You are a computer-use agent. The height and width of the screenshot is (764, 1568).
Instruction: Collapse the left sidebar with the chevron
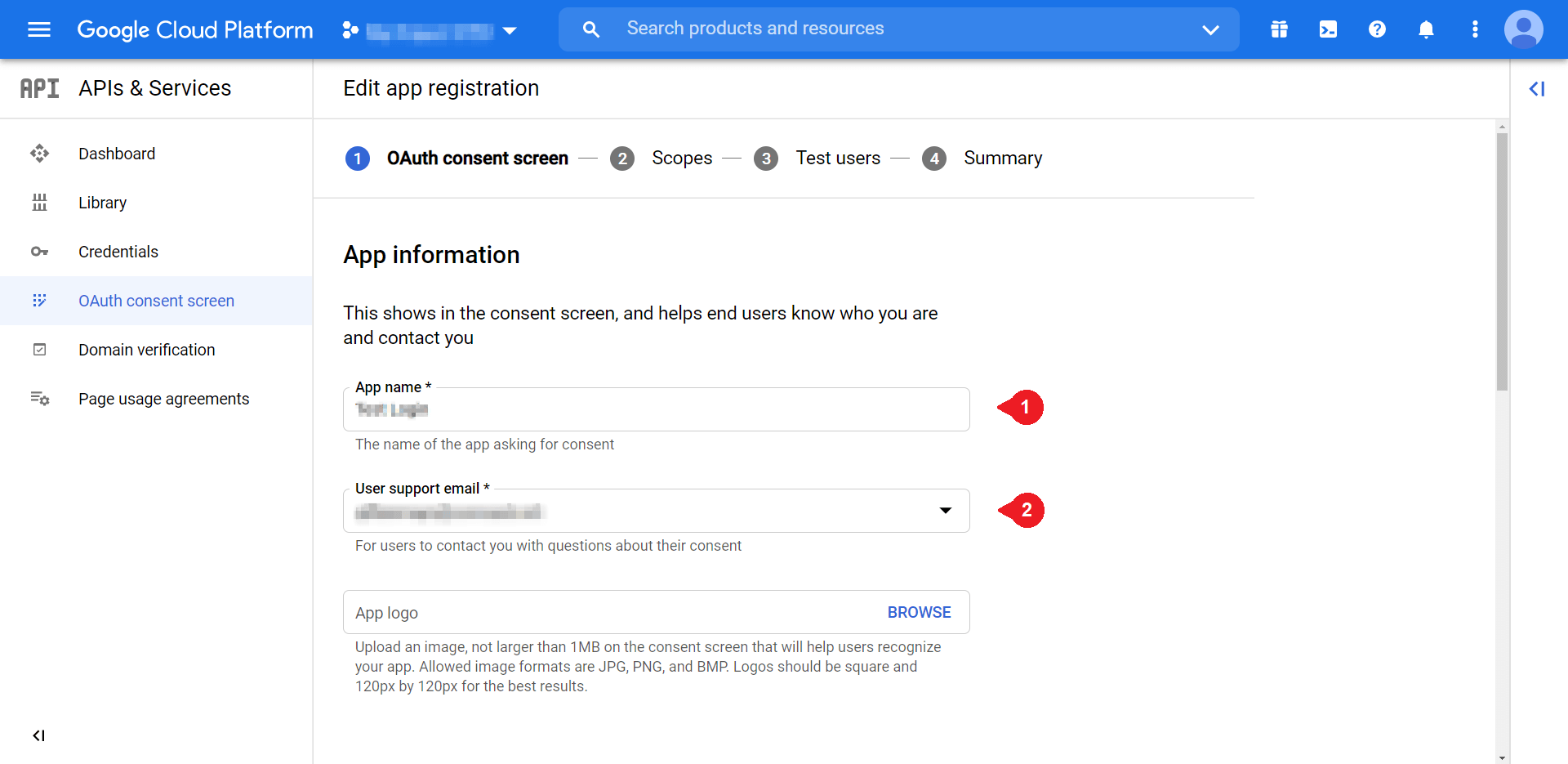click(38, 735)
